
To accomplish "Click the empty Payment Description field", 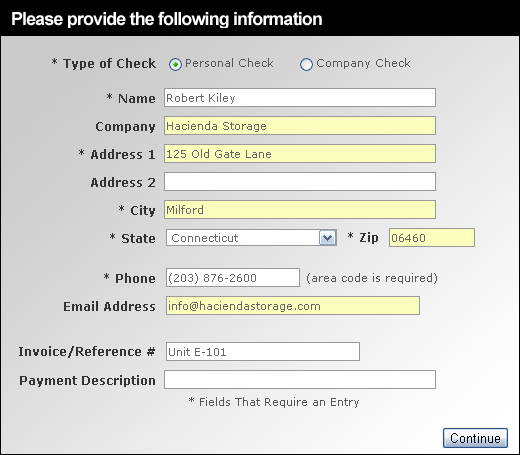I will click(300, 379).
